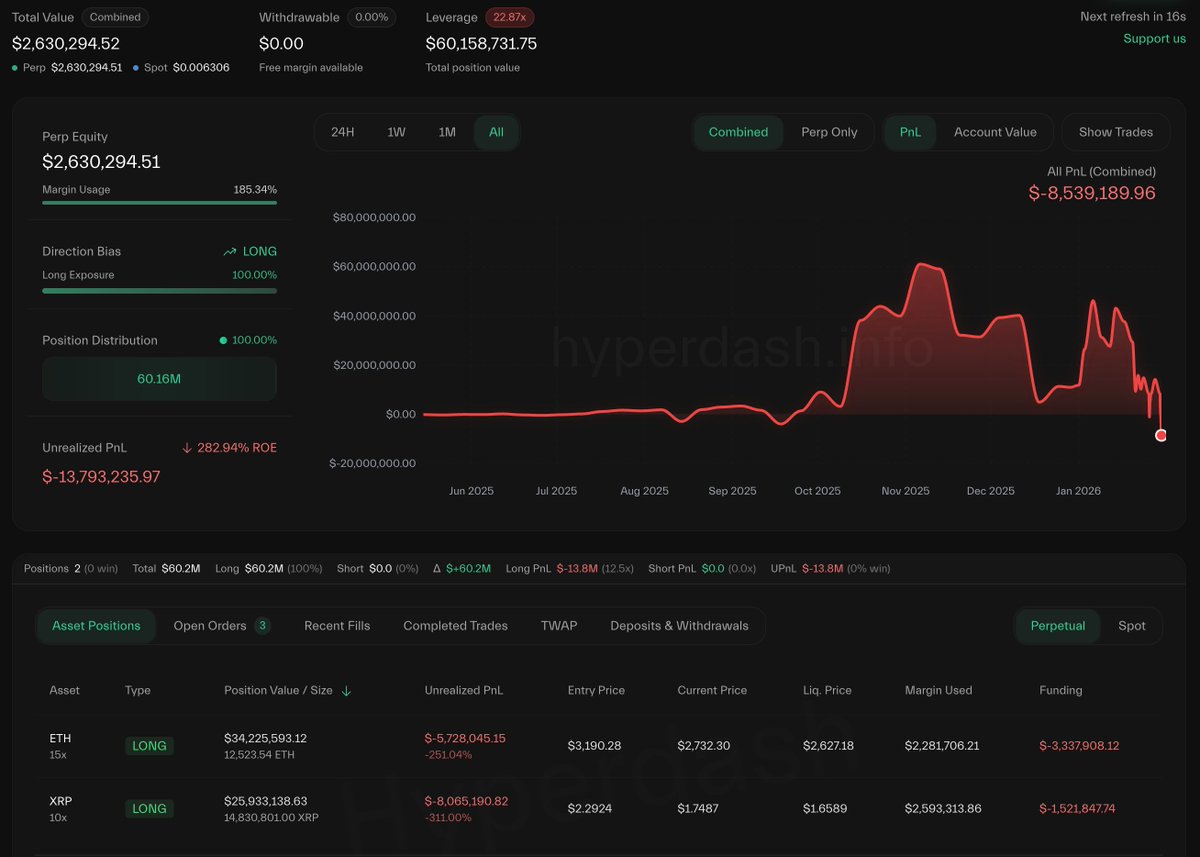Open the Support us link

click(1154, 39)
